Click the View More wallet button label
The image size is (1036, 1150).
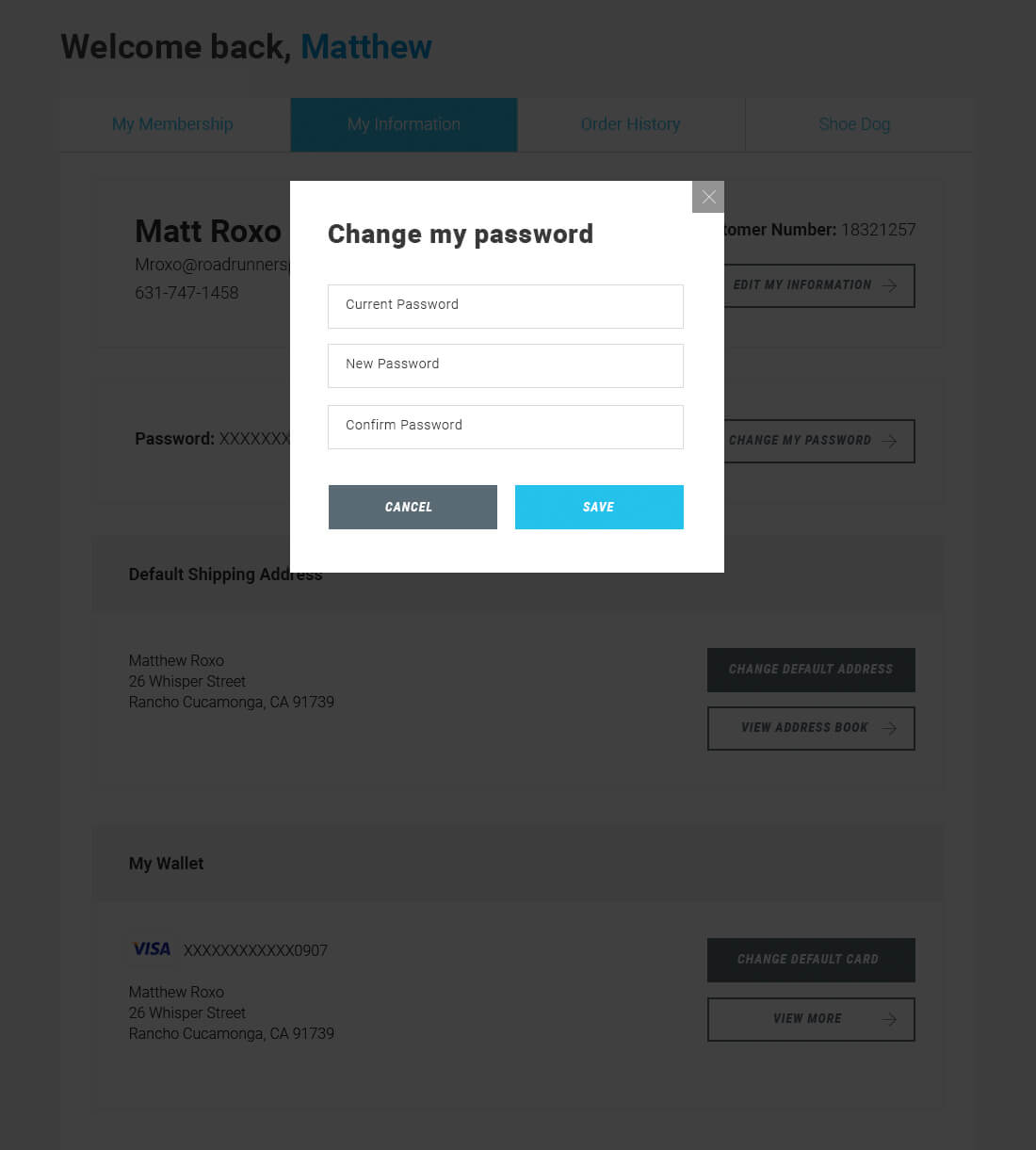click(807, 1019)
